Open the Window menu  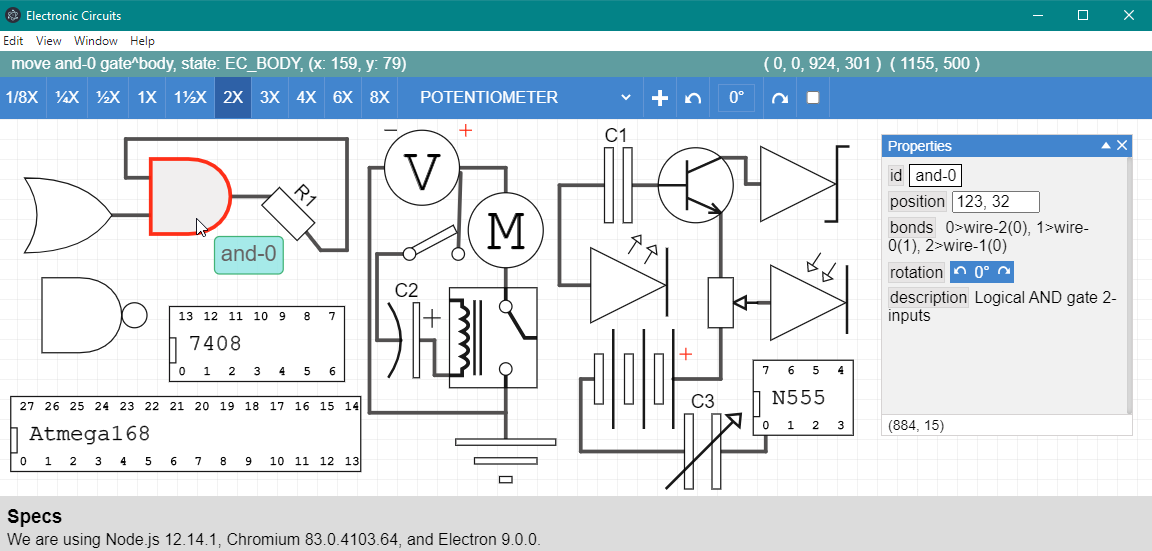click(x=96, y=41)
